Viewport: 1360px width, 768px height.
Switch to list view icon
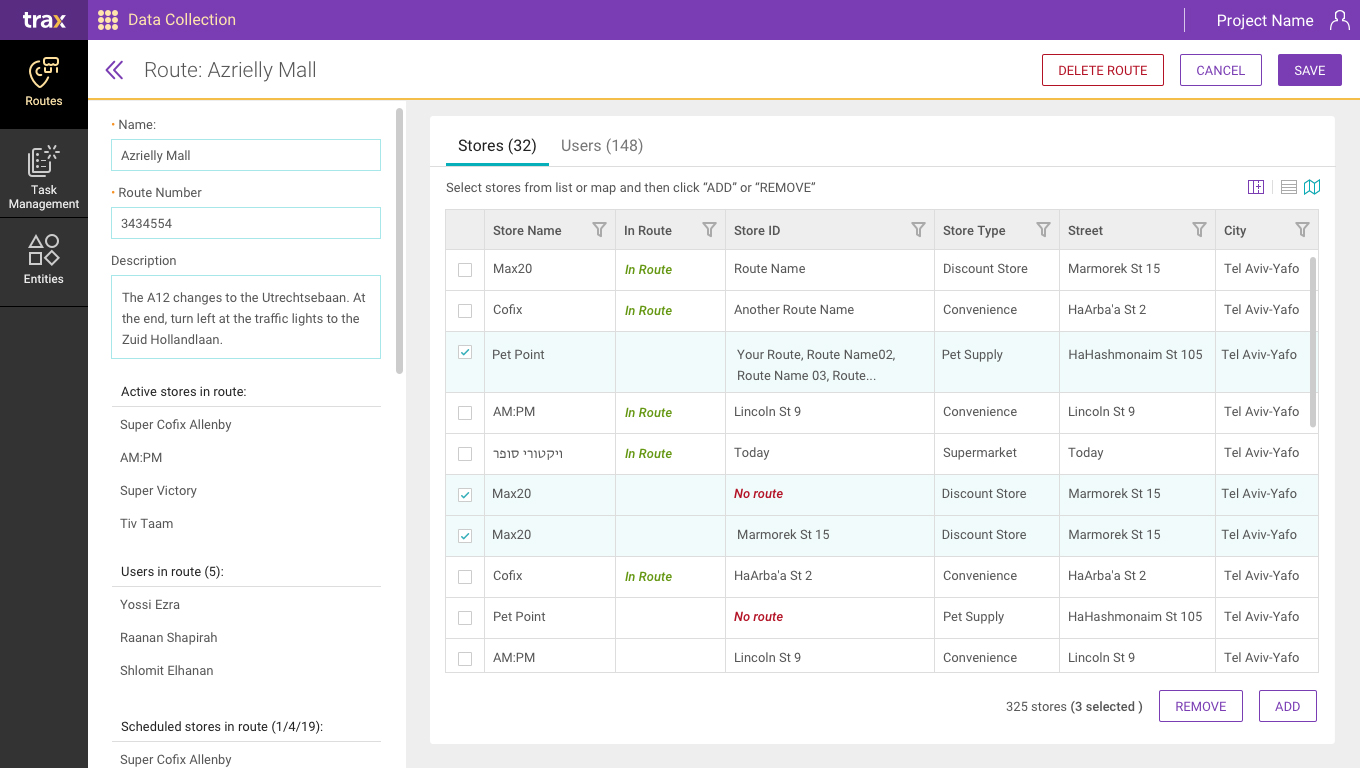point(1288,187)
